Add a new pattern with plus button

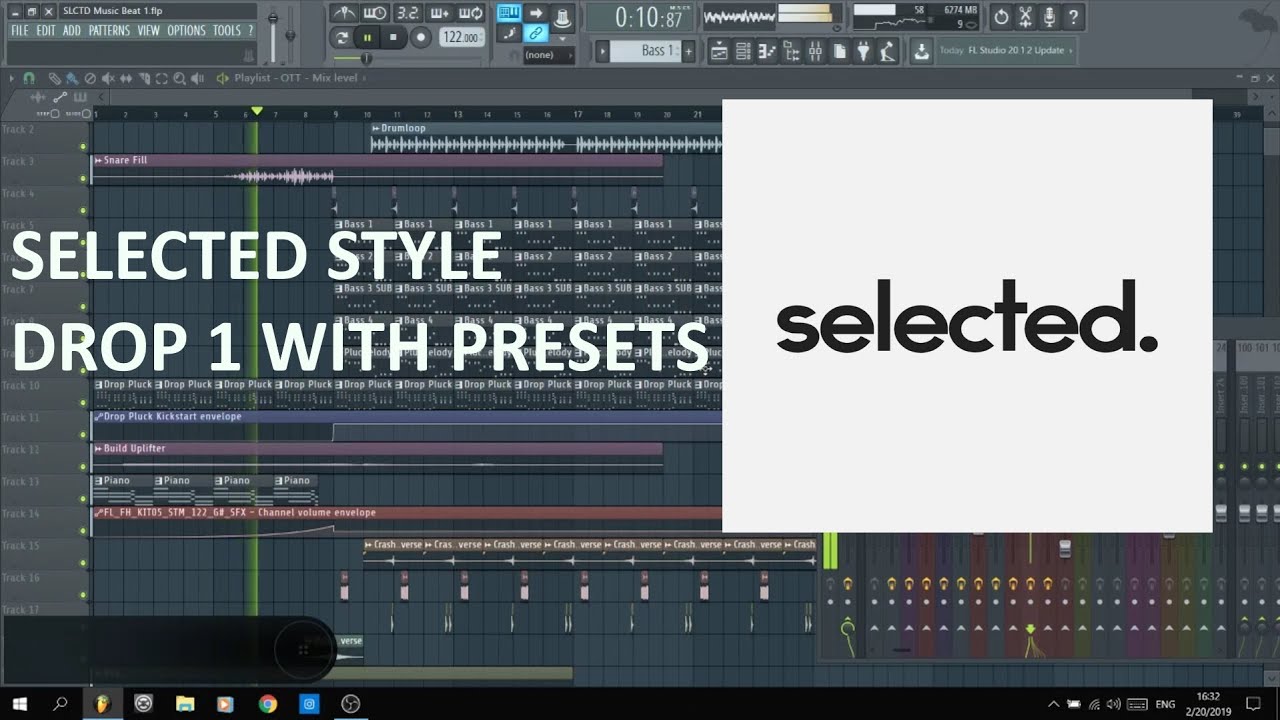[x=688, y=51]
